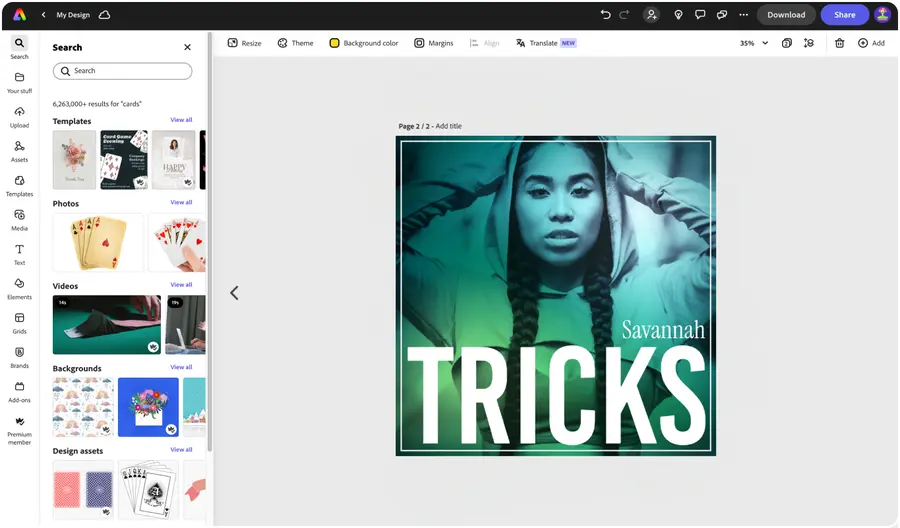
Task: Select the Card Game Evening template
Action: click(124, 160)
